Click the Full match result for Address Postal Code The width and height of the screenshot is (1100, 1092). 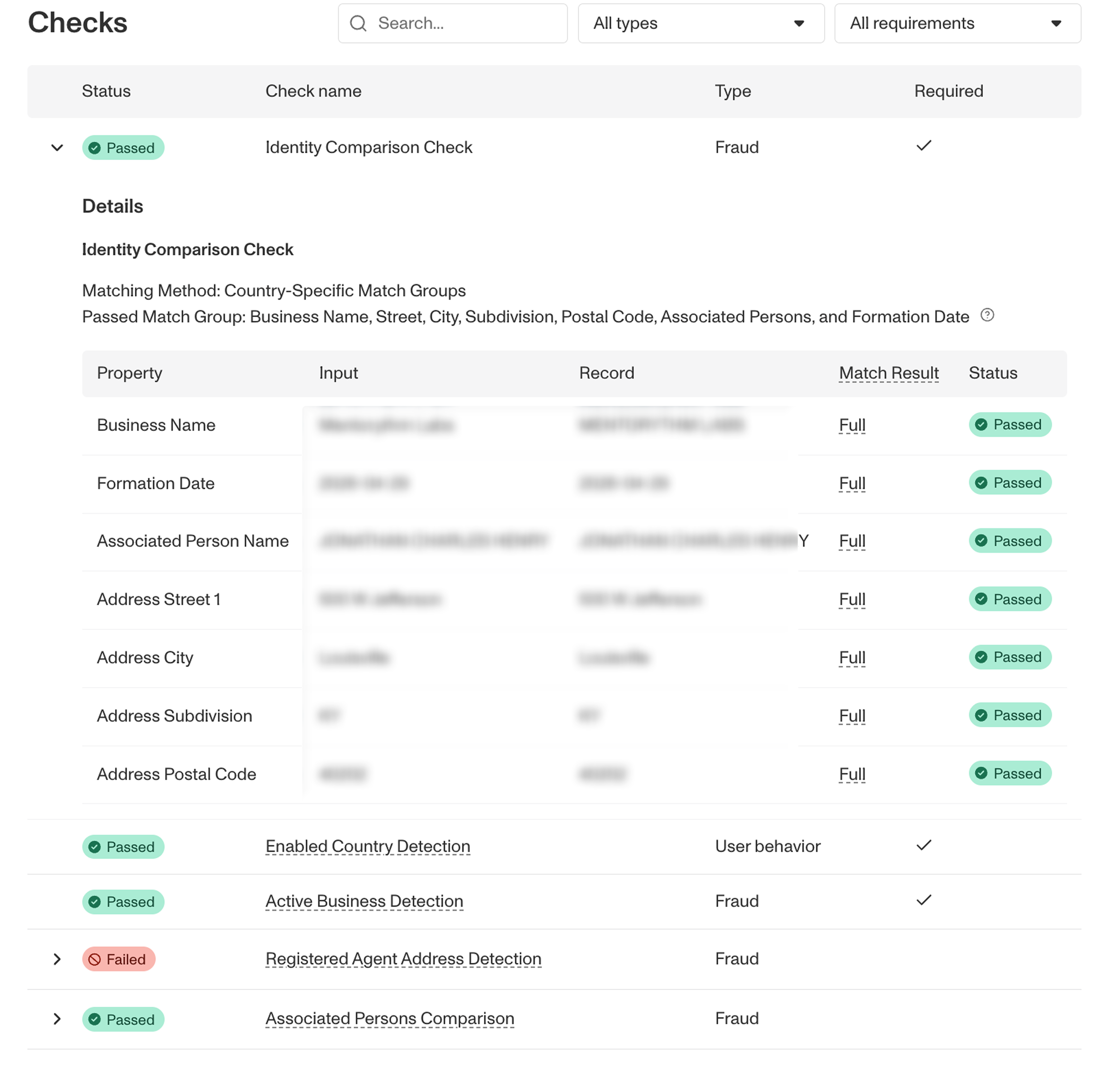852,774
